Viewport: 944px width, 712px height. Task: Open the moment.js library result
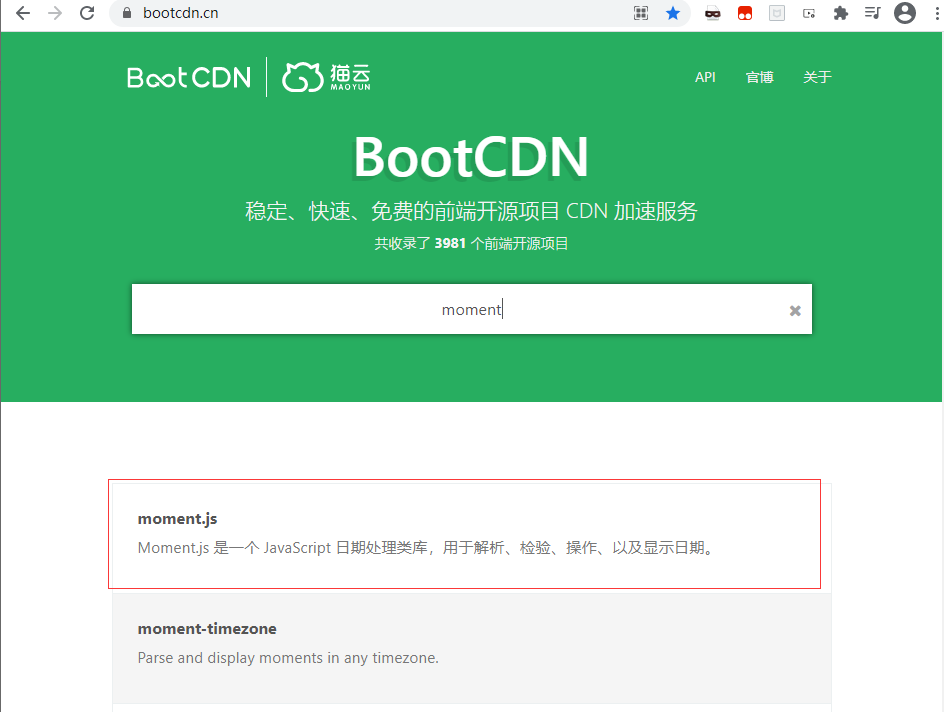coord(471,536)
